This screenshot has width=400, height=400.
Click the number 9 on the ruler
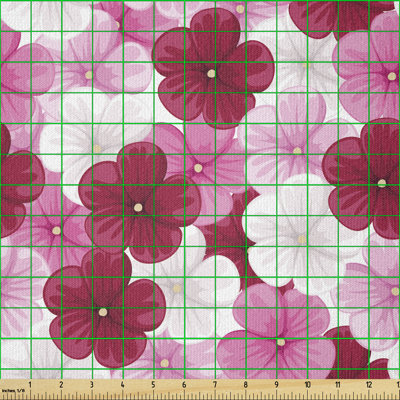pyautogui.click(x=276, y=385)
